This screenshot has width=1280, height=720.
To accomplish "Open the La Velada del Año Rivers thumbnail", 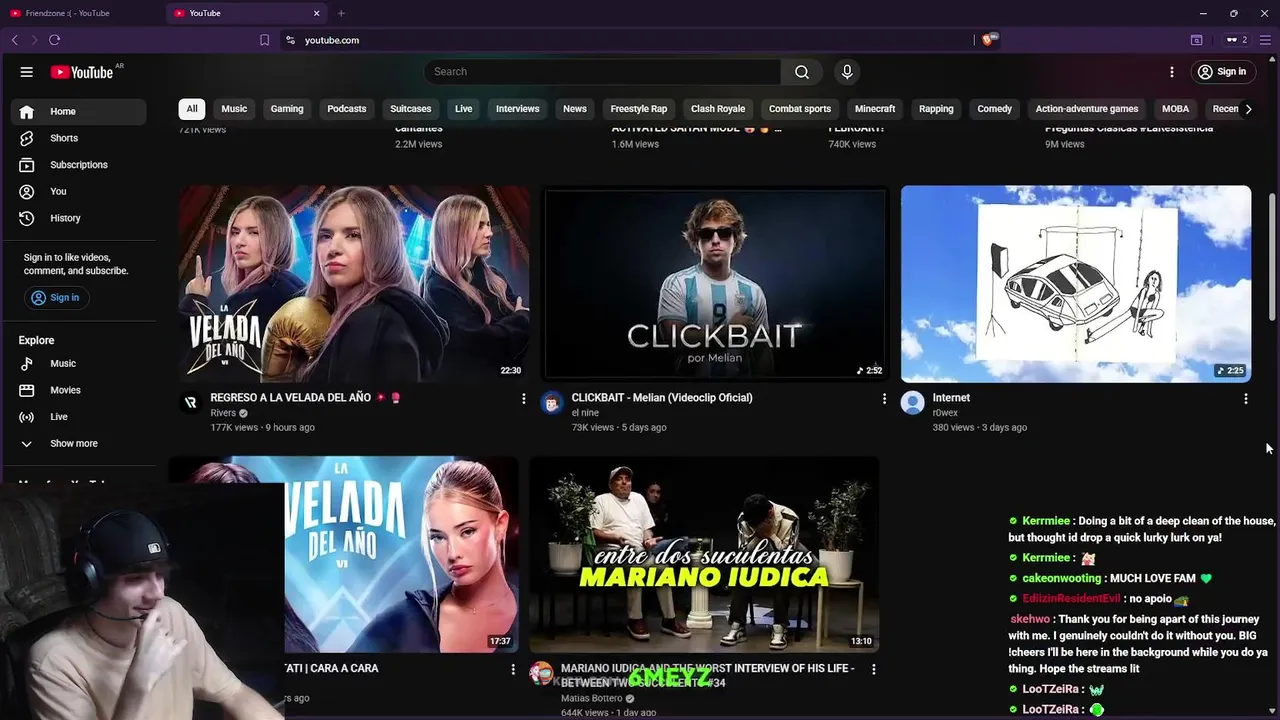I will tap(354, 284).
